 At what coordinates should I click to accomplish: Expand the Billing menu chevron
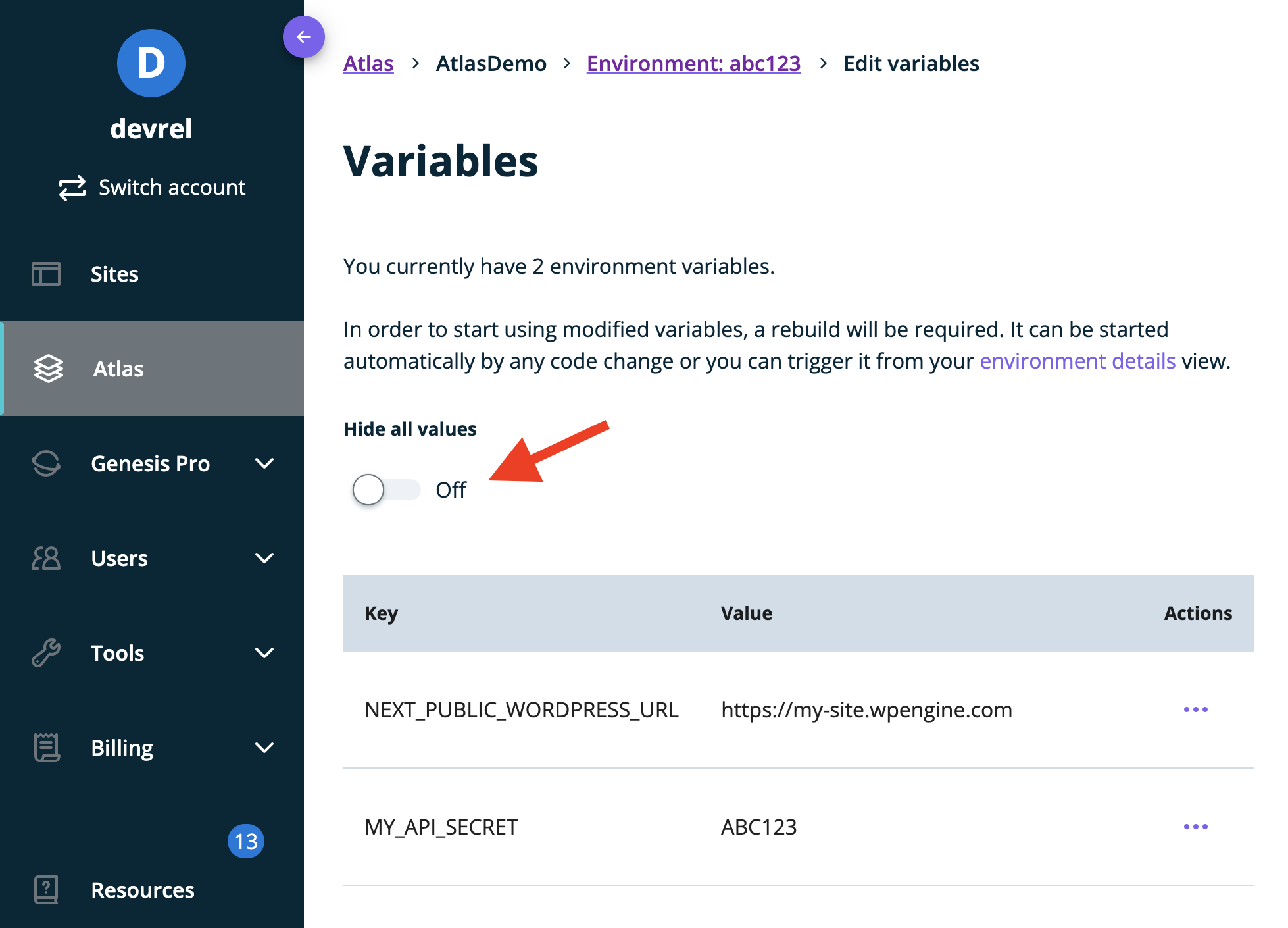[264, 748]
